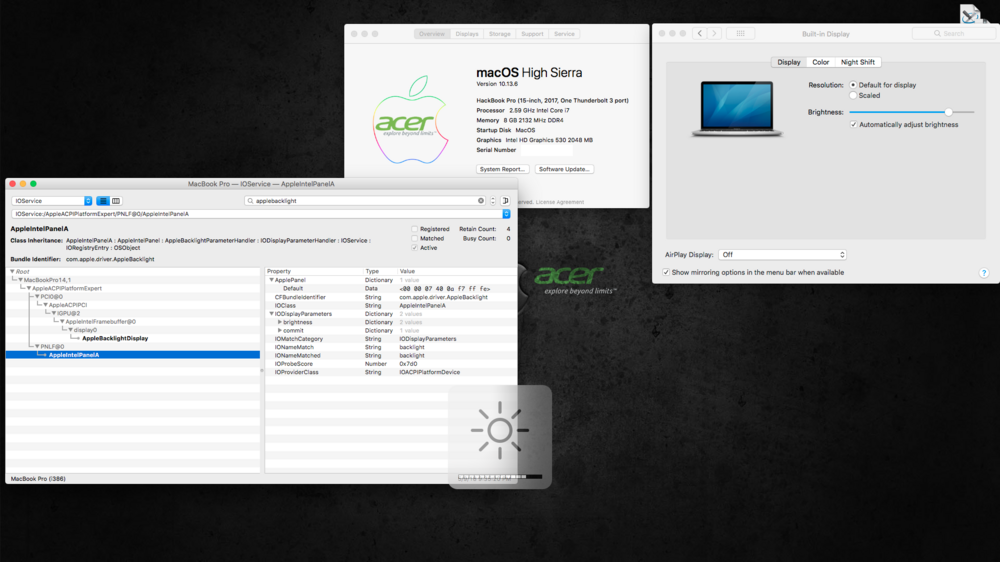Click the brightness level bar on overlay
The width and height of the screenshot is (1000, 562).
pyautogui.click(x=499, y=477)
